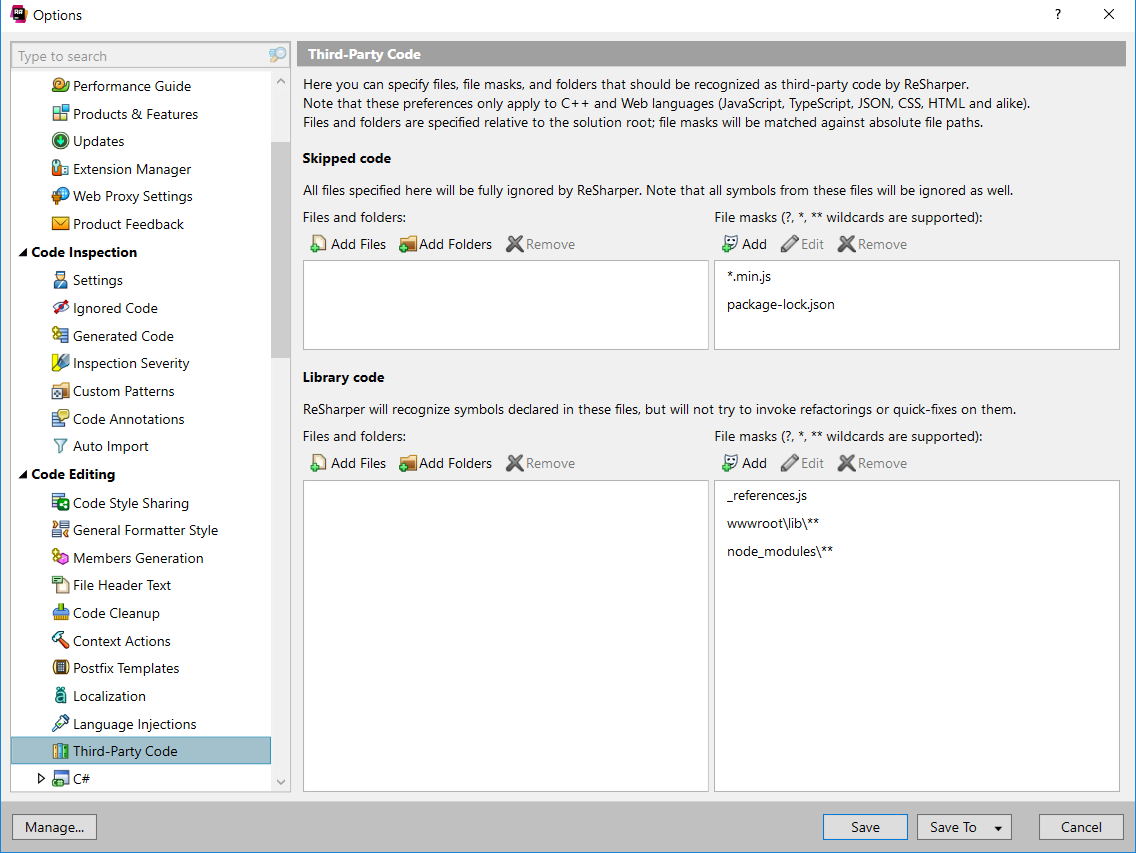
Task: Click the search magnifier icon
Action: 277,55
